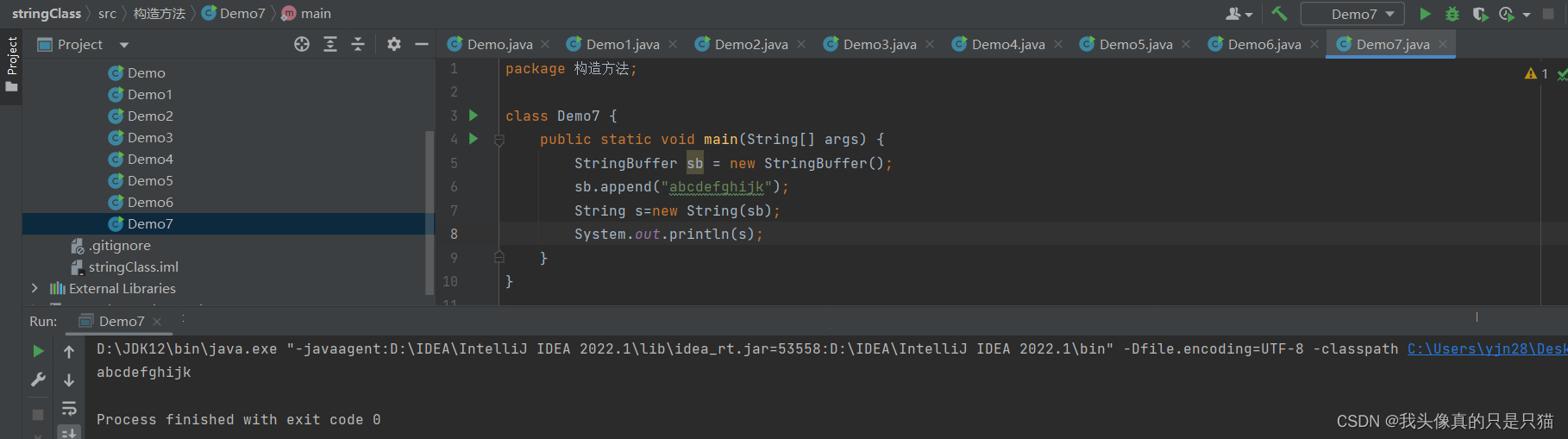Click the run gutter arrow beside class Demo7
1568x439 pixels.
(473, 115)
